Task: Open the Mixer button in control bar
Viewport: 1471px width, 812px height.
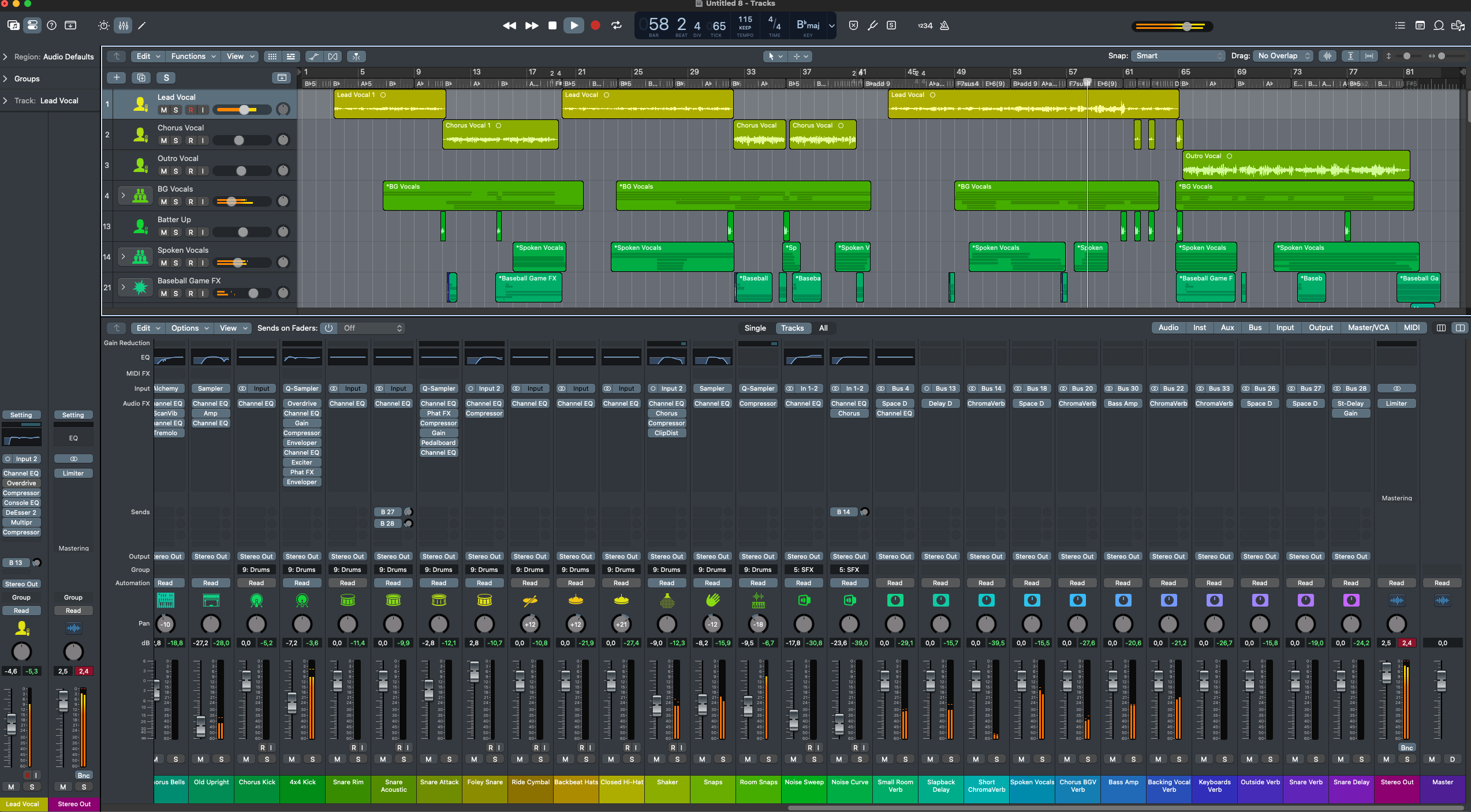Action: [124, 25]
